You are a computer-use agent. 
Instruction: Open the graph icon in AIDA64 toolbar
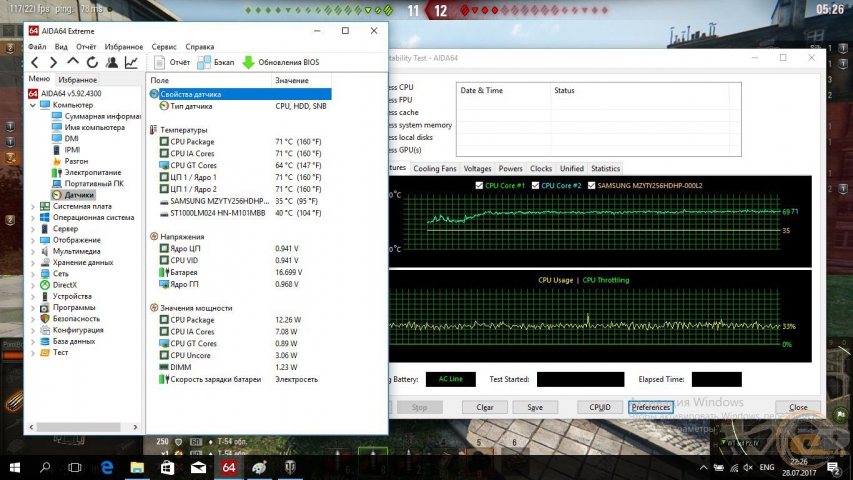point(131,63)
